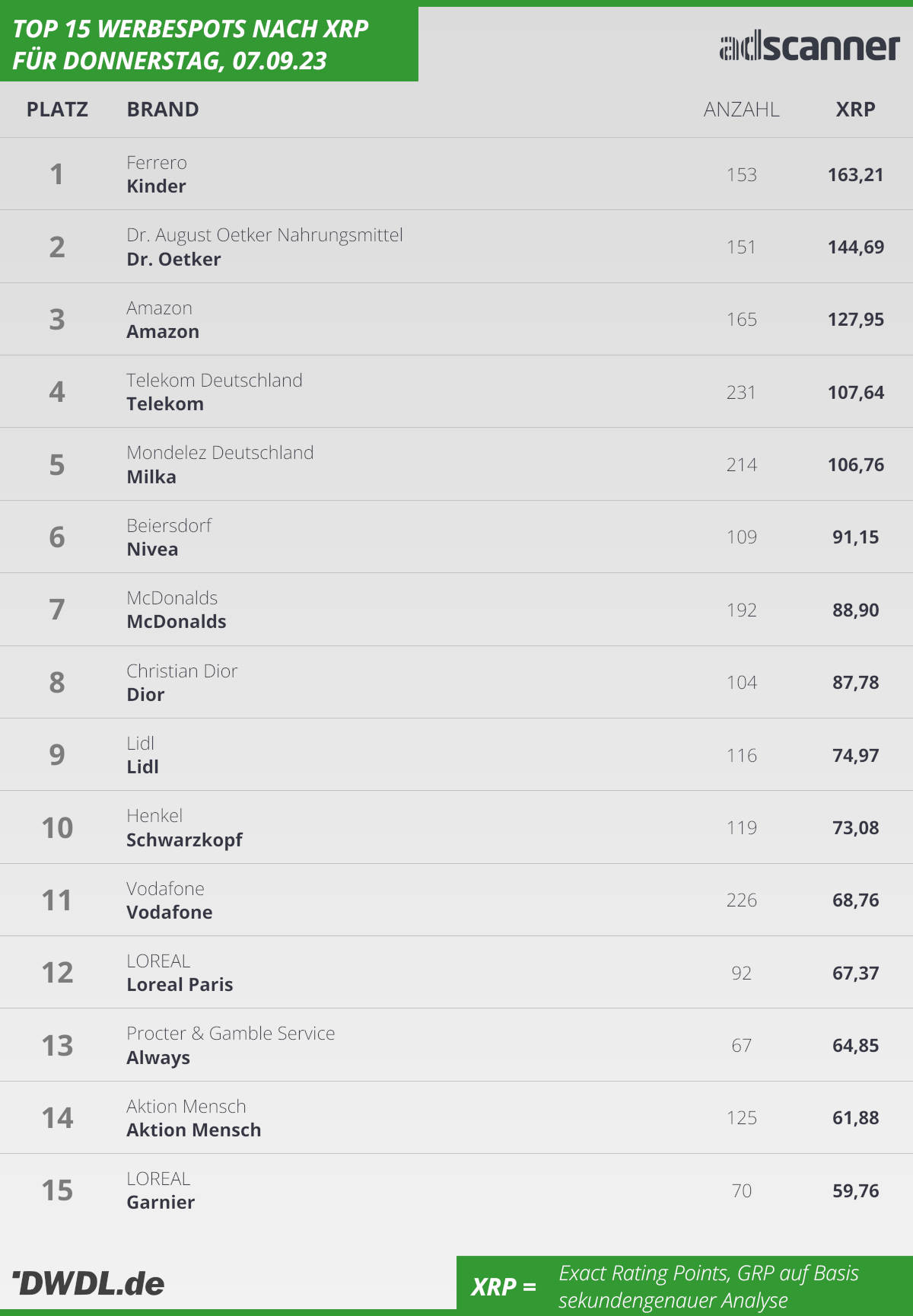Select the McDonalds row rank number 7

click(x=57, y=609)
